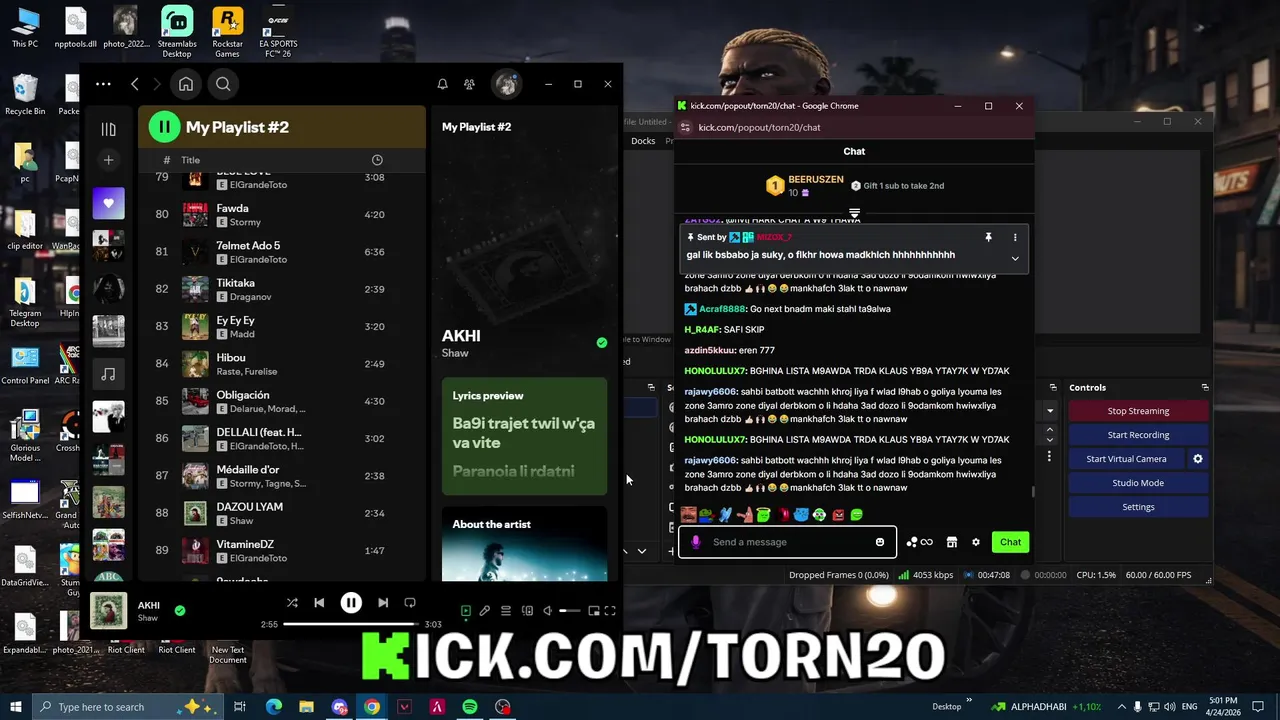Image resolution: width=1280 pixels, height=720 pixels.
Task: Open the Lyrics preview card
Action: (524, 436)
